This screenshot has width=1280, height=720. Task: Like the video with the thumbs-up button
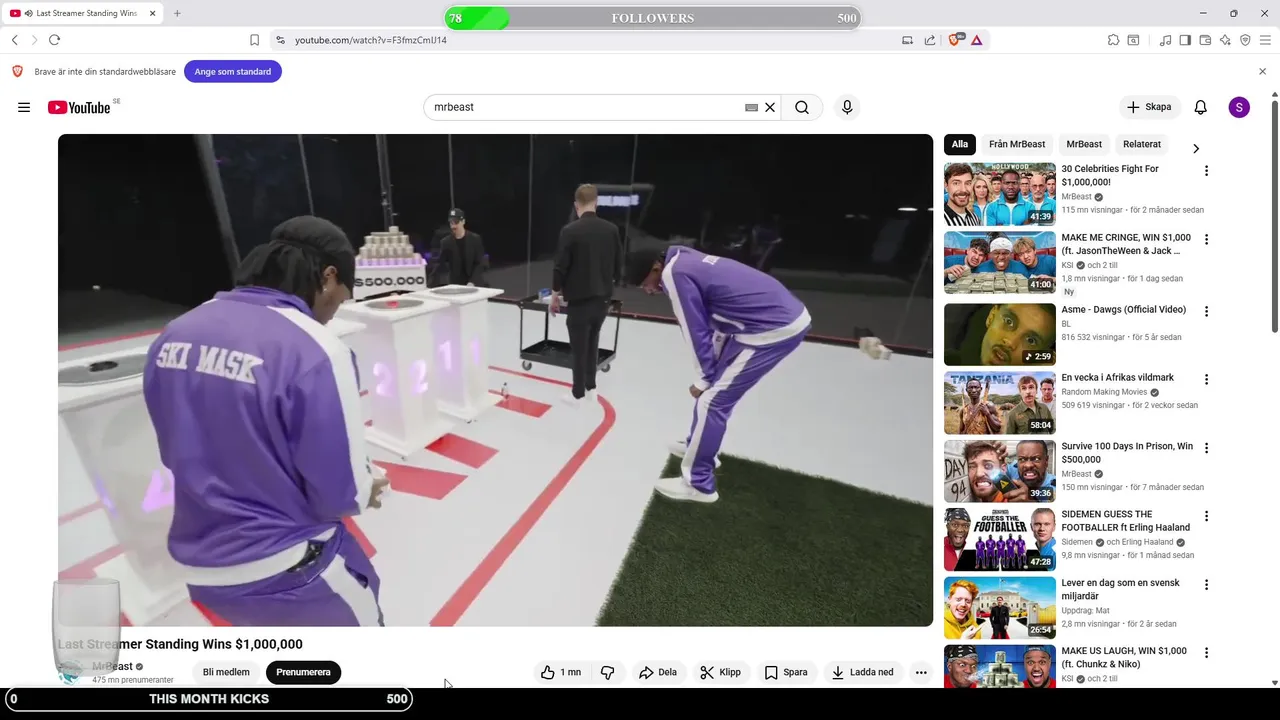click(560, 672)
